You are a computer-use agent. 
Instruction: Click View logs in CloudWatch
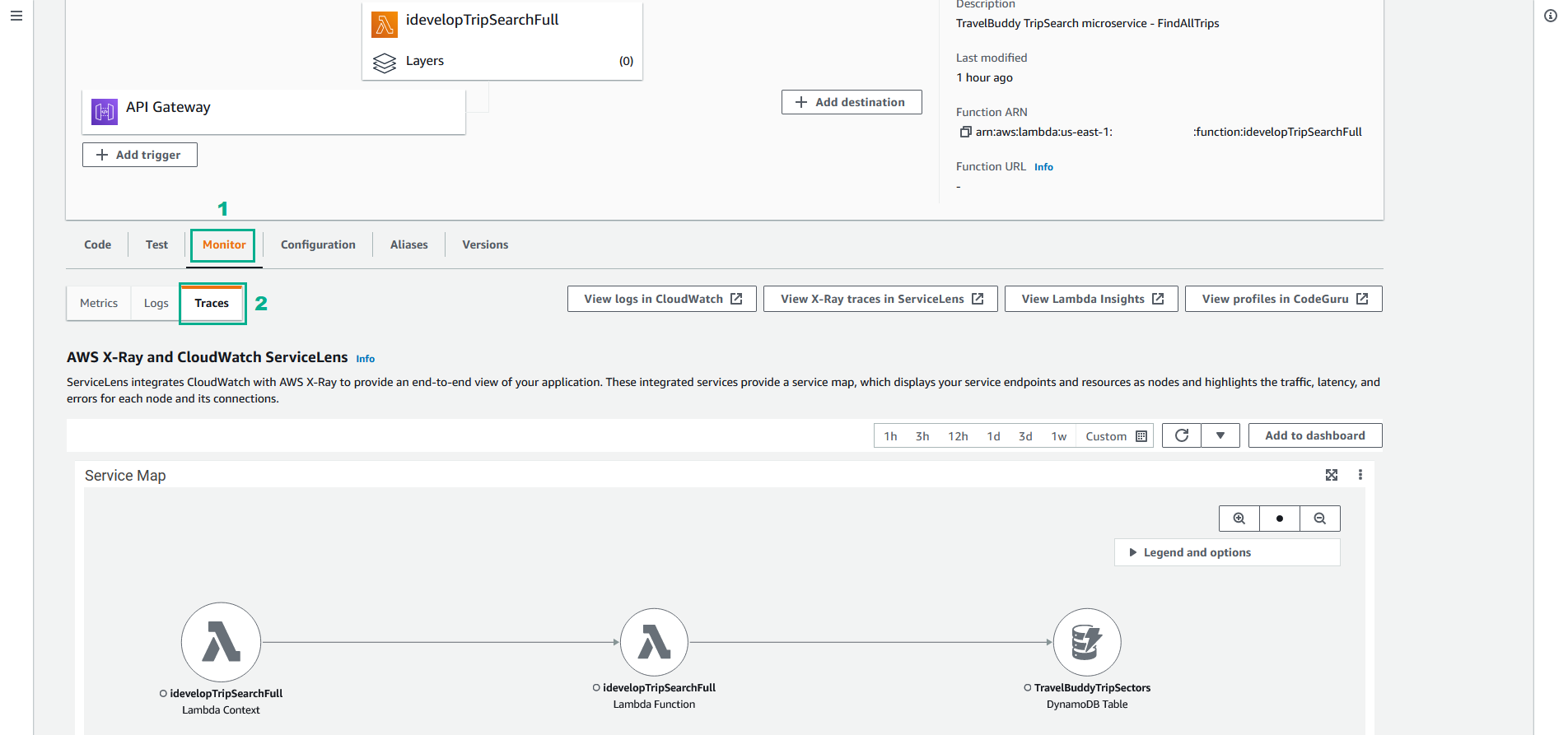click(662, 299)
